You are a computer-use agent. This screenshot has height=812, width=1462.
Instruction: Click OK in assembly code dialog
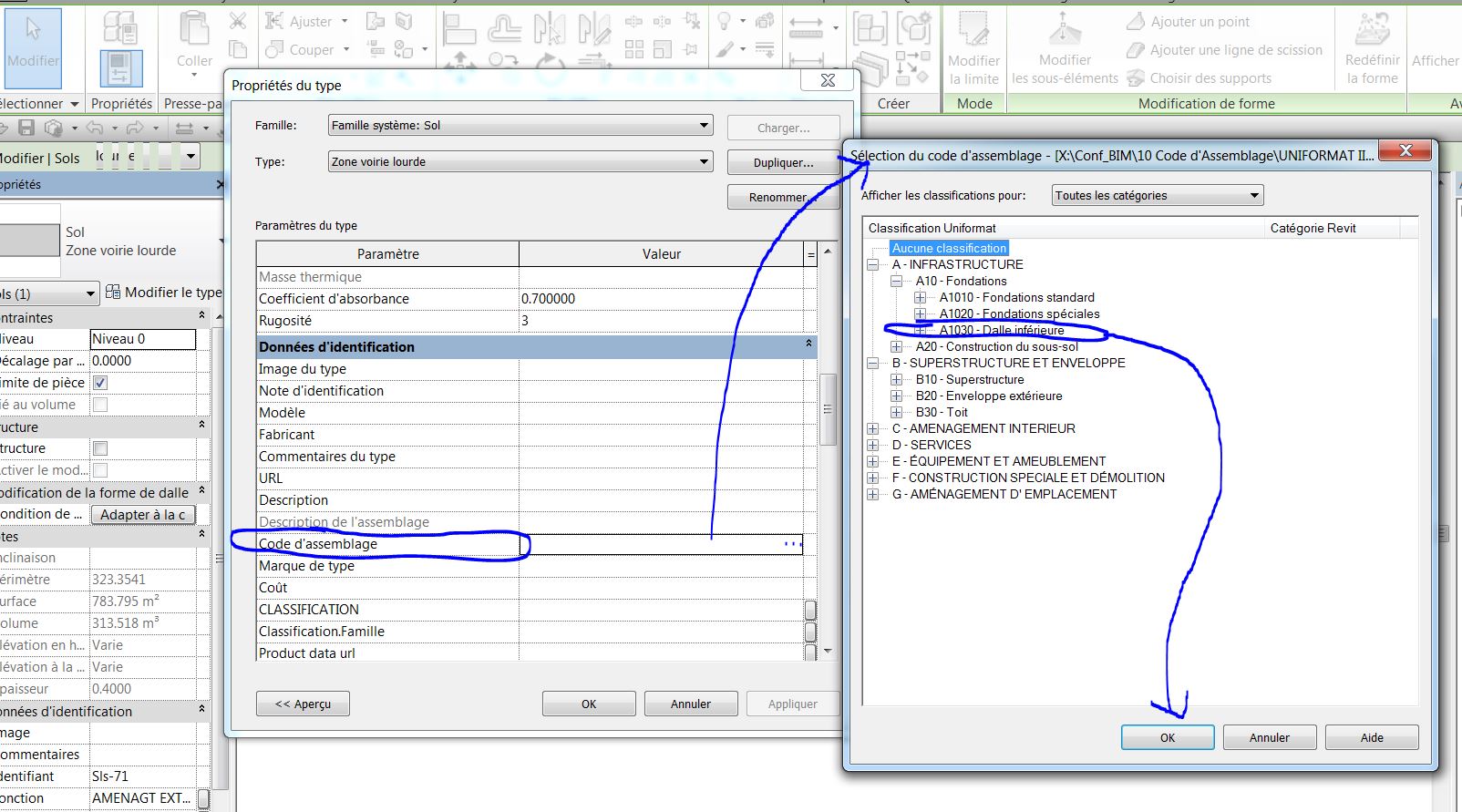tap(1167, 737)
